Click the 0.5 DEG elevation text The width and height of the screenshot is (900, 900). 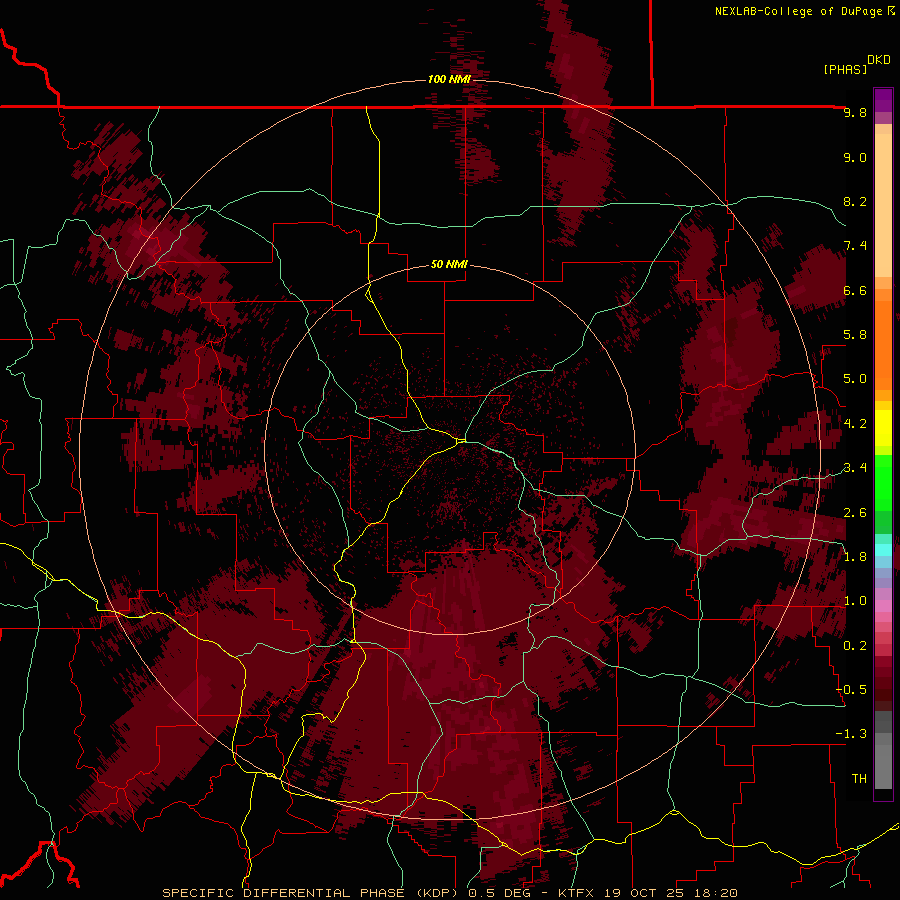(500, 893)
